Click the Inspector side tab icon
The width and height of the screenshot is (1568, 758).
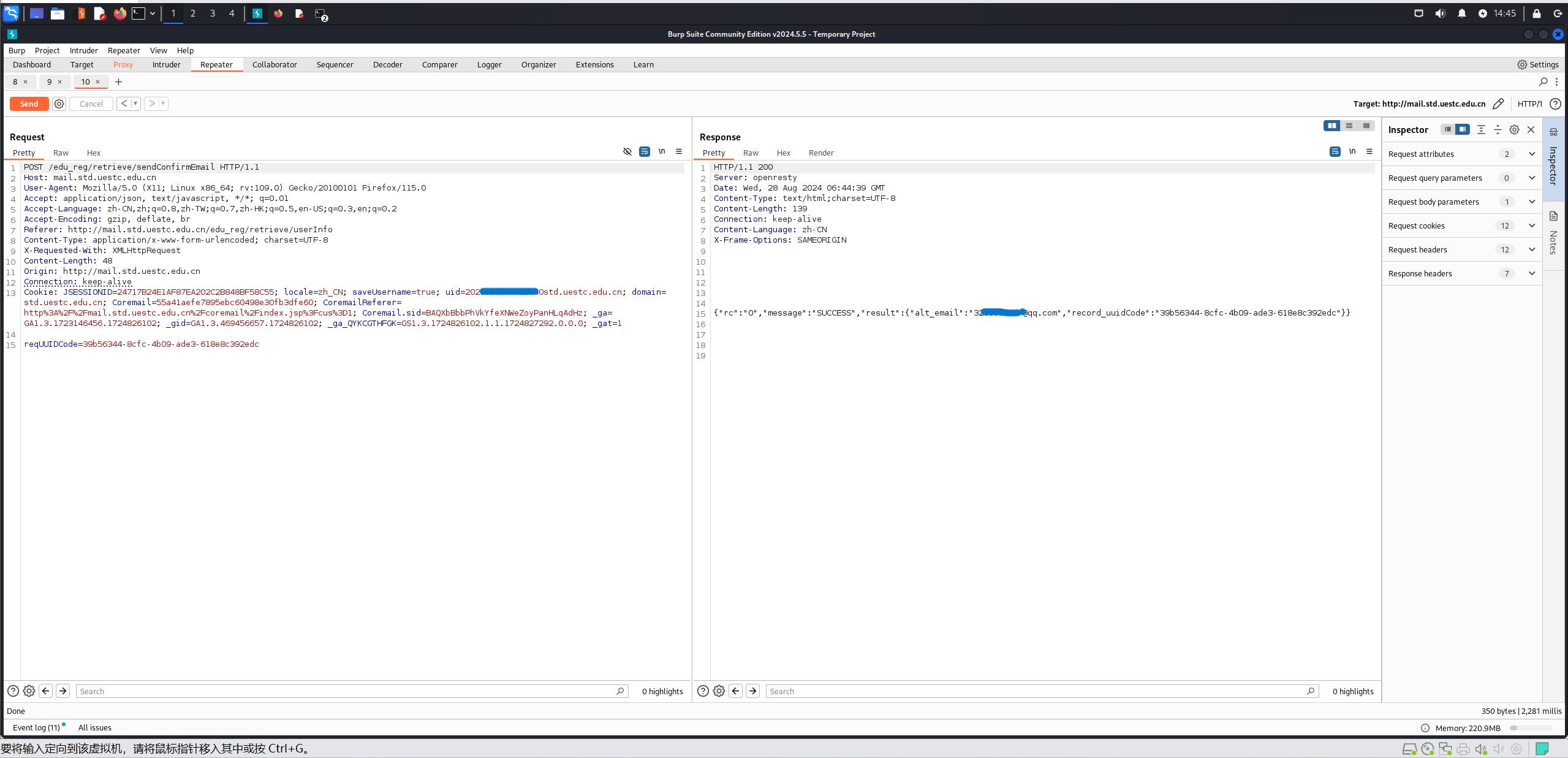tap(1553, 132)
